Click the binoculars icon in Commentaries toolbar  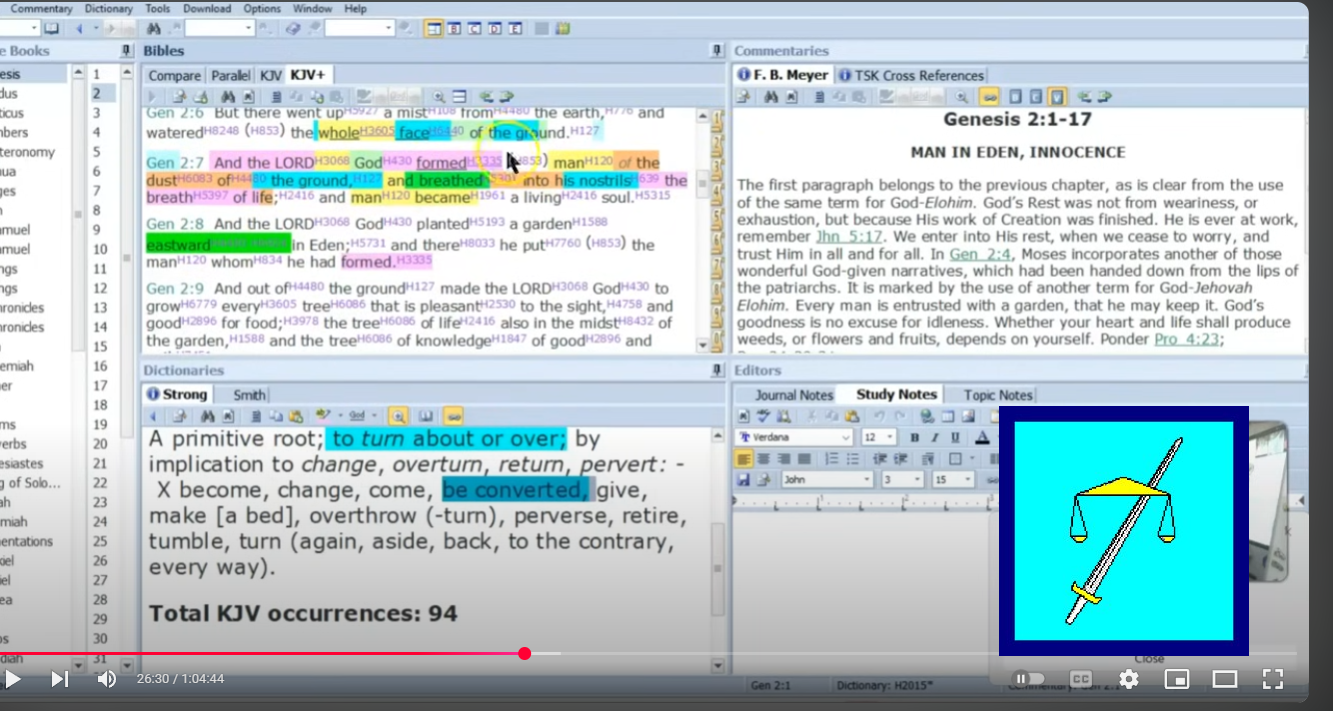point(771,97)
